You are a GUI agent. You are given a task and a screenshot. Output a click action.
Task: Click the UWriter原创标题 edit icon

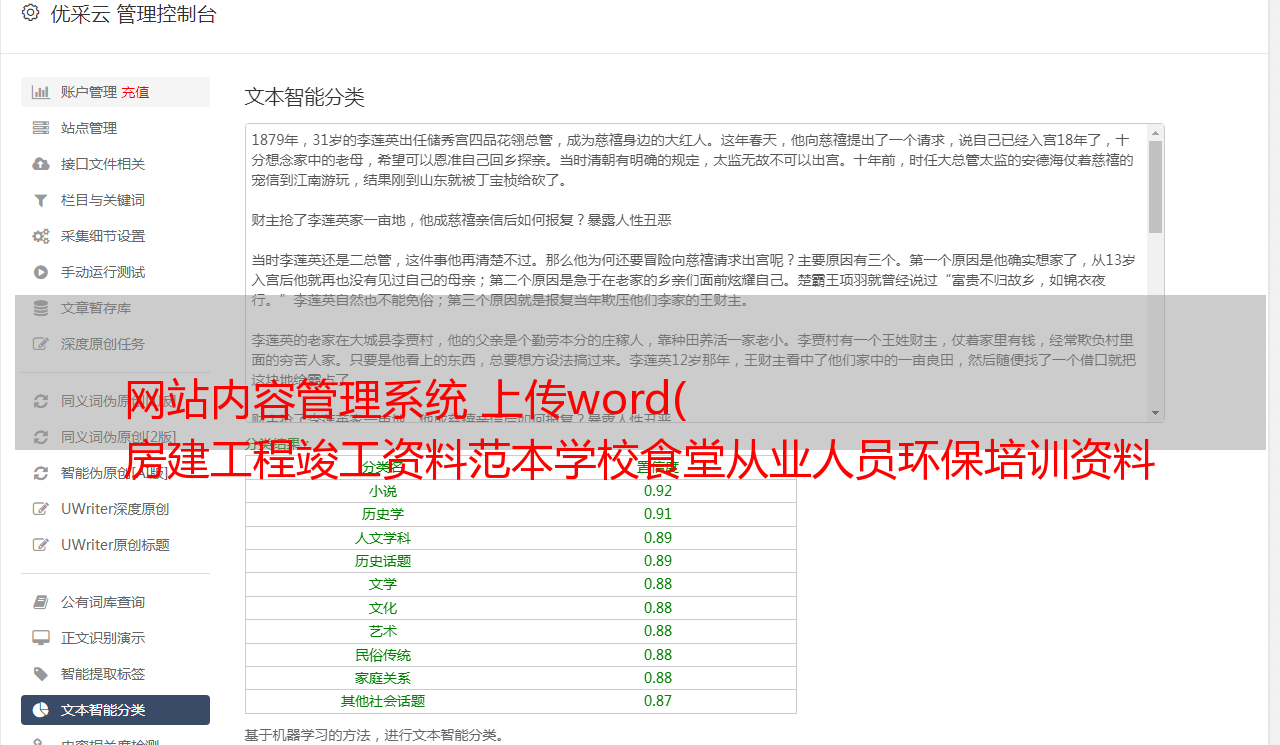click(x=41, y=545)
